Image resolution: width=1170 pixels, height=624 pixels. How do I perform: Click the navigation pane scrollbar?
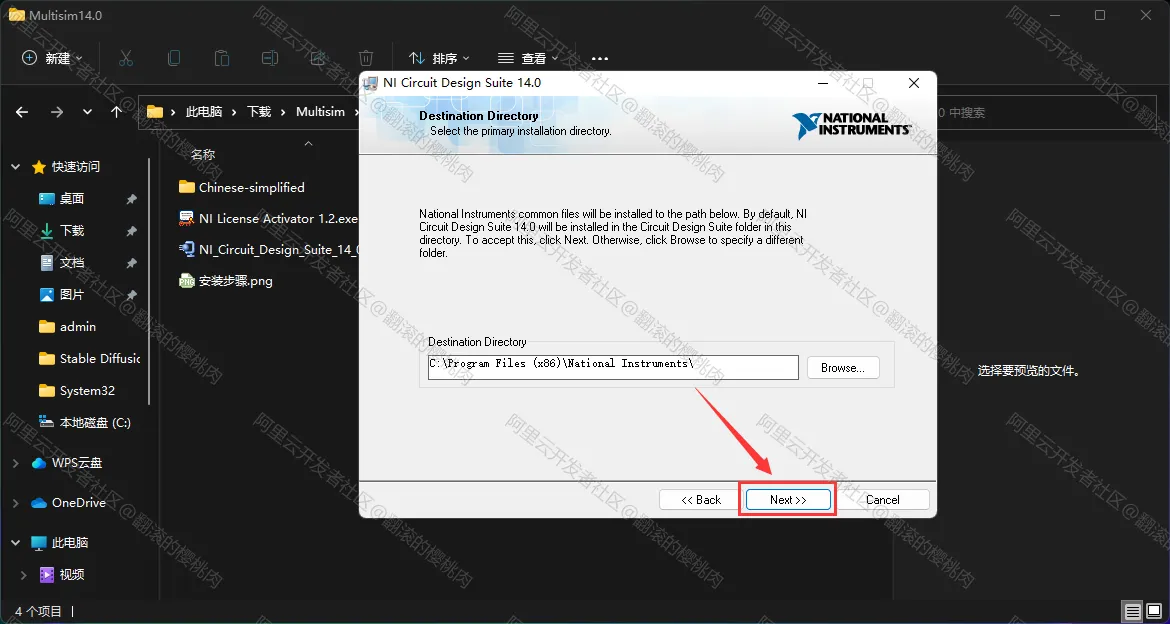pyautogui.click(x=150, y=281)
